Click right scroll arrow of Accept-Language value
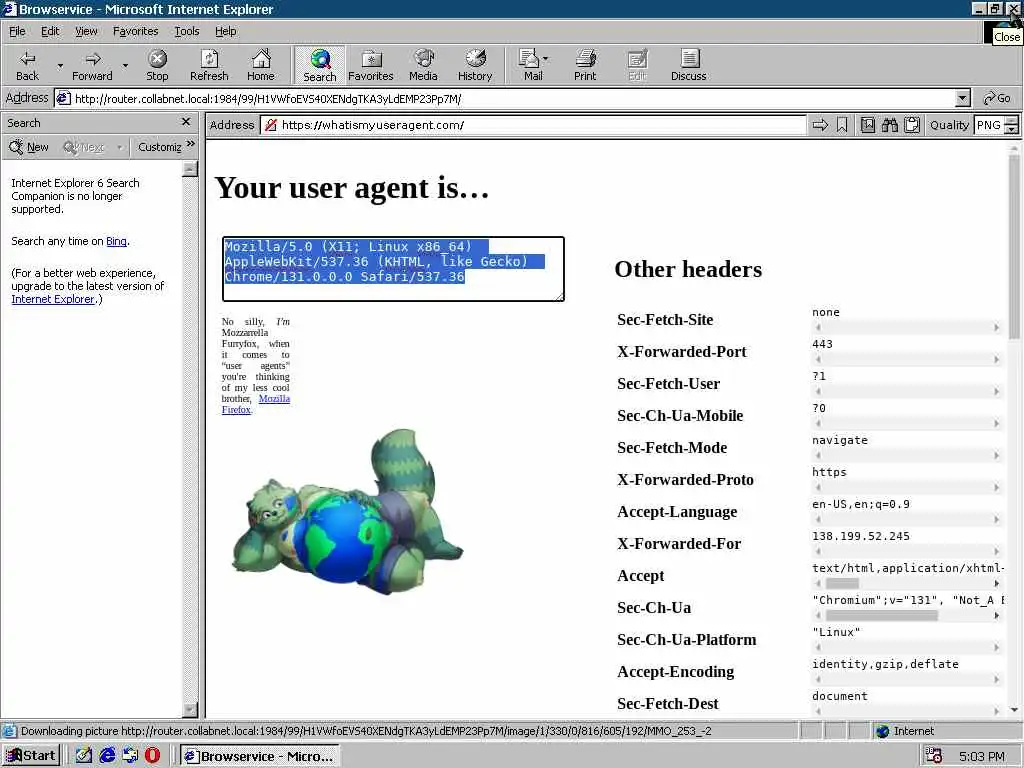 [x=997, y=519]
